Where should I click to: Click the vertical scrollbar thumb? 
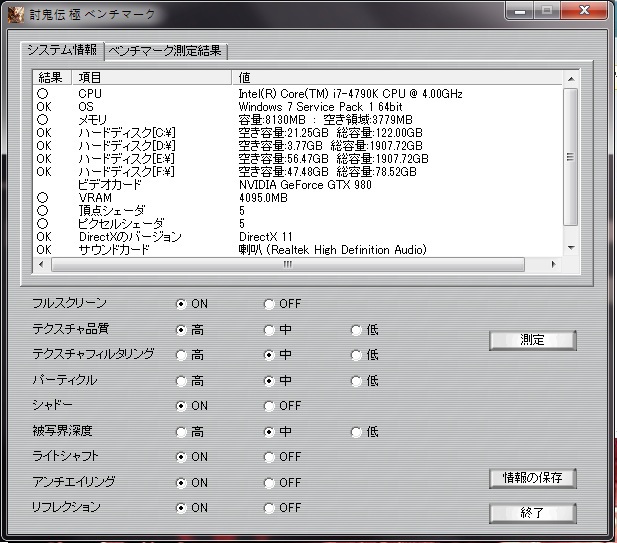(571, 157)
